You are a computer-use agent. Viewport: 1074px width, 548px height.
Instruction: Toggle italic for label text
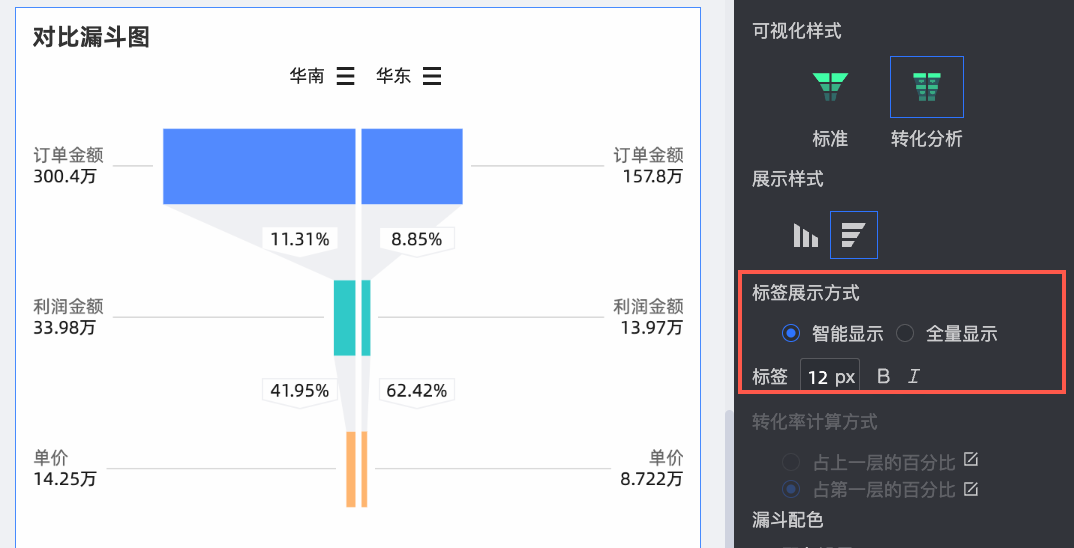pyautogui.click(x=913, y=377)
